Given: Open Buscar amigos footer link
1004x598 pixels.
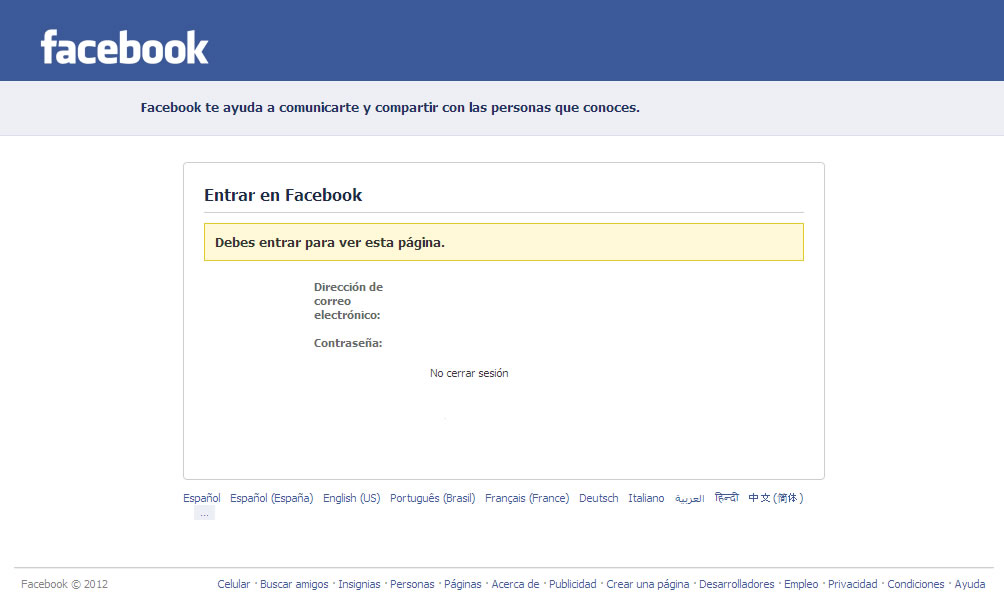Looking at the screenshot, I should (x=294, y=584).
